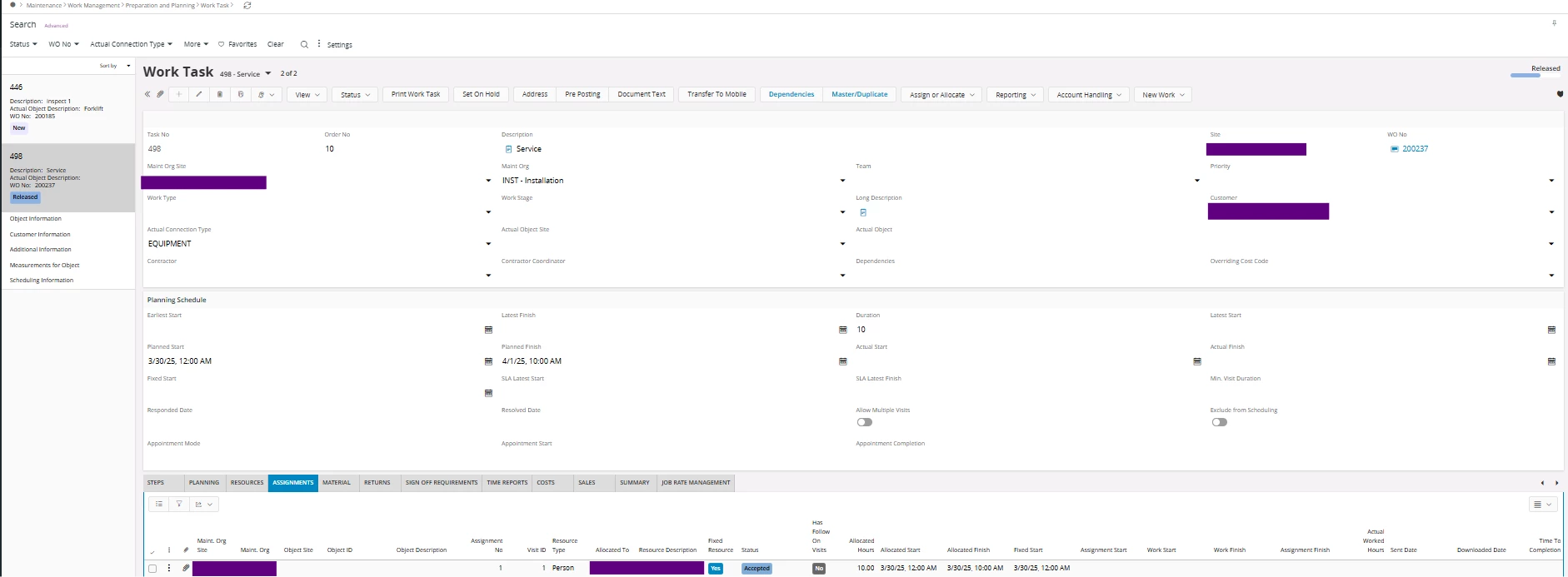This screenshot has width=1568, height=577.
Task: Open the Maint Org INST - Installation dropdown
Action: [842, 181]
